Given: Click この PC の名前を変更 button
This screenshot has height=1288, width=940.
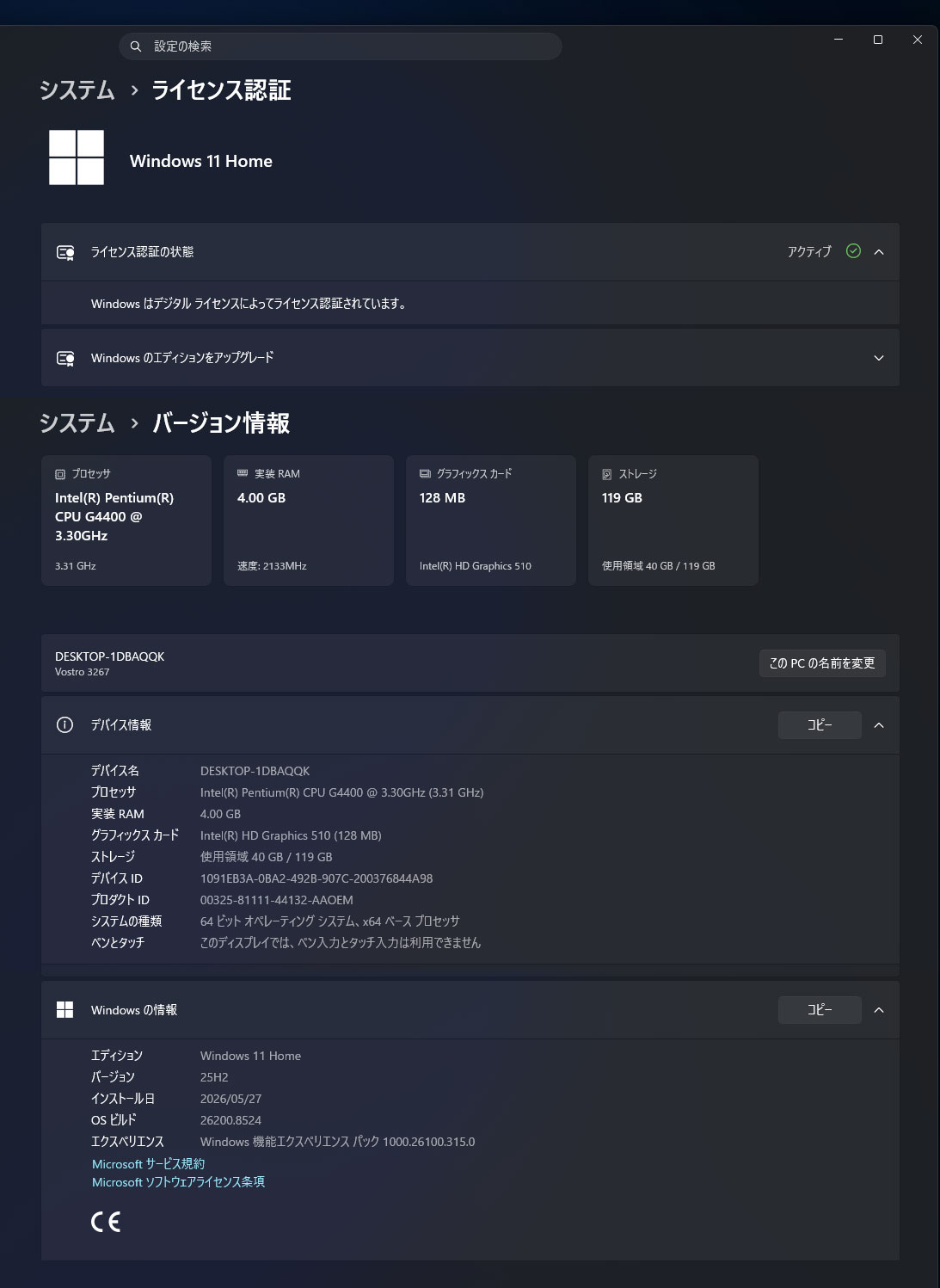Looking at the screenshot, I should (x=822, y=663).
